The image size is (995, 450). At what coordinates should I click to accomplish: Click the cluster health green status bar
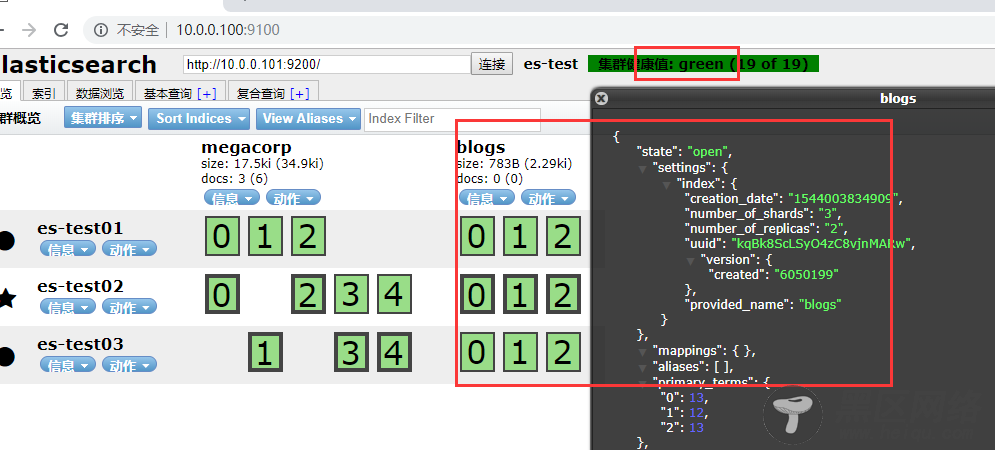click(x=704, y=64)
